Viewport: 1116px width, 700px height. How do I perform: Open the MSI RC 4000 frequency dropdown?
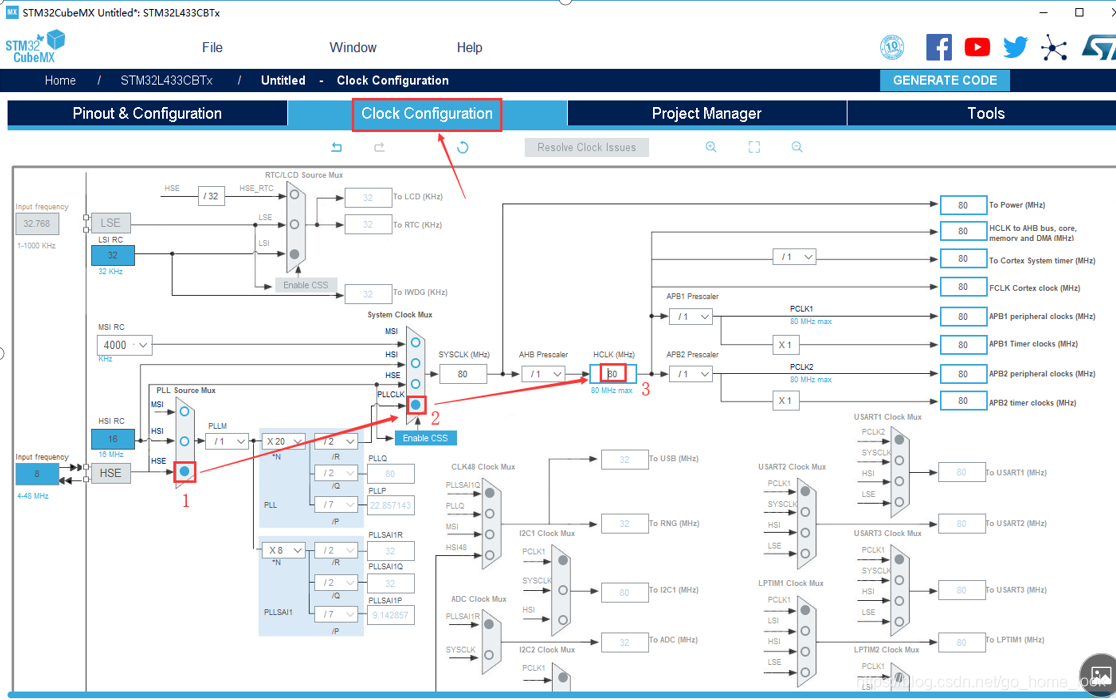(x=125, y=345)
